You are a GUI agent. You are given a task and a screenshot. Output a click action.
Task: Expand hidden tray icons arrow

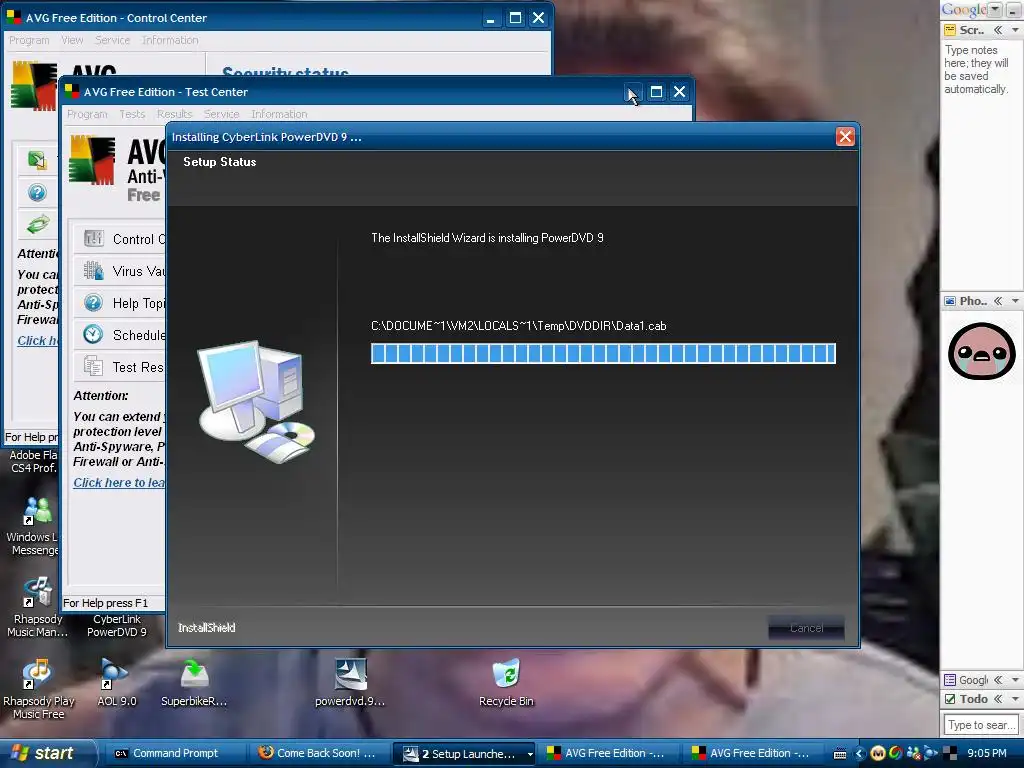pyautogui.click(x=859, y=754)
